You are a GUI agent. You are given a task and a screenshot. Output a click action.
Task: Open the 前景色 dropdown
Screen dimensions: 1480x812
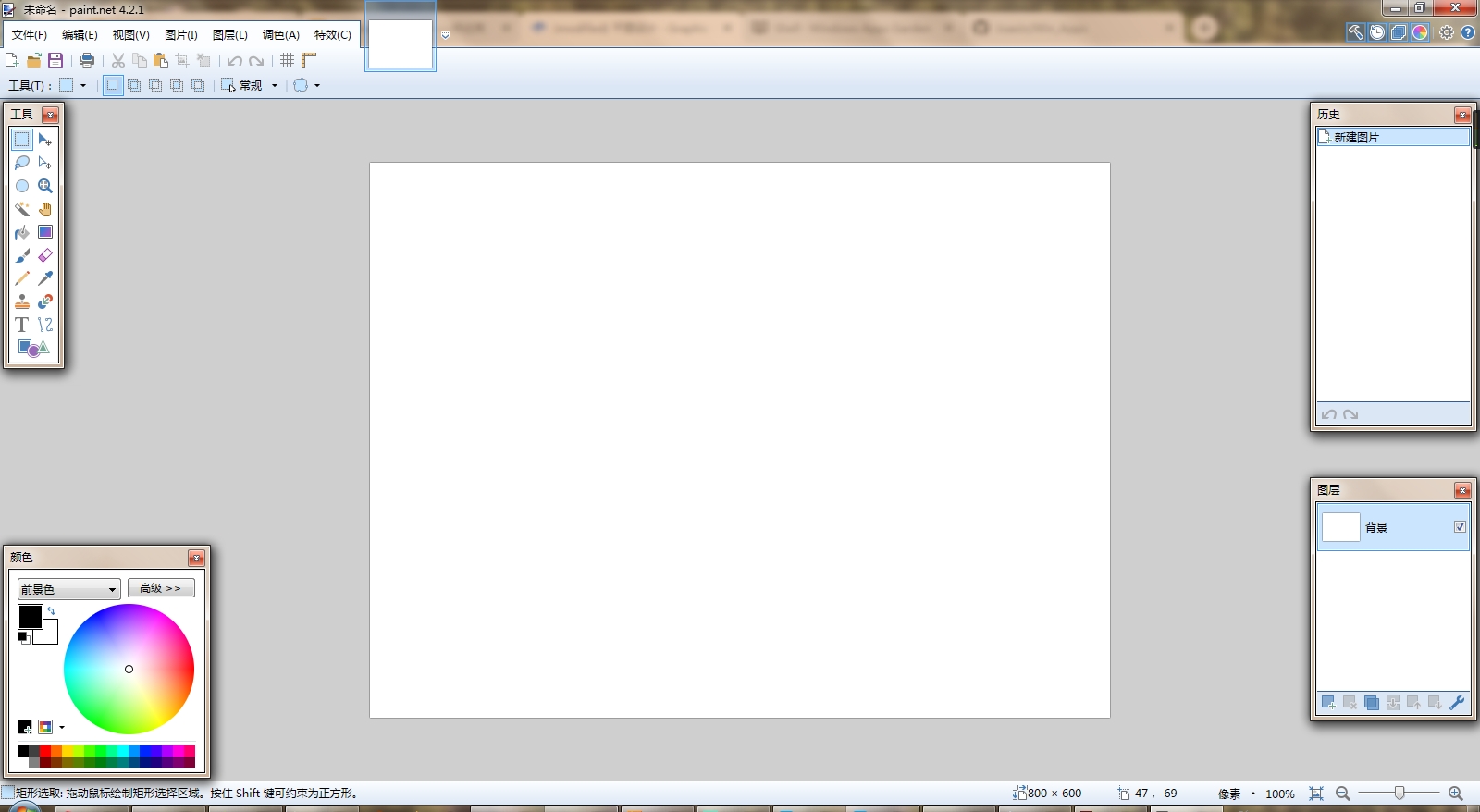[x=69, y=589]
